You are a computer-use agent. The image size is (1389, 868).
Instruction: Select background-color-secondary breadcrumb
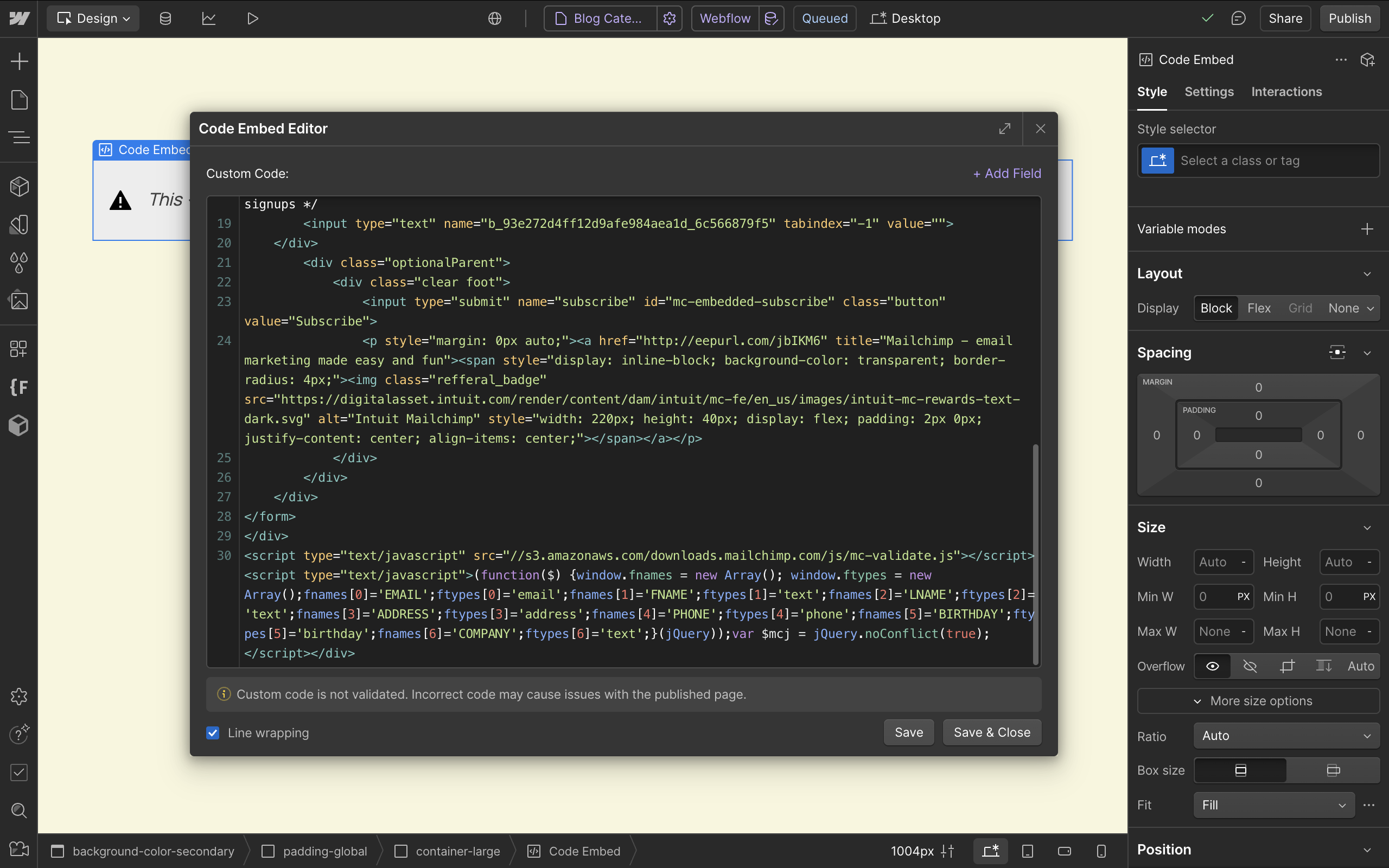click(143, 851)
